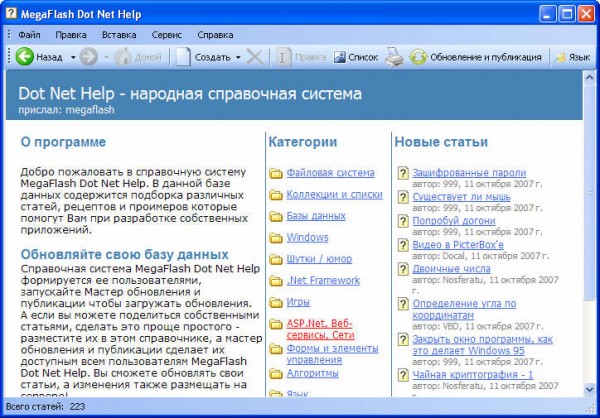Click the scrollbar down arrow
The height and width of the screenshot is (418, 600).
(590, 390)
